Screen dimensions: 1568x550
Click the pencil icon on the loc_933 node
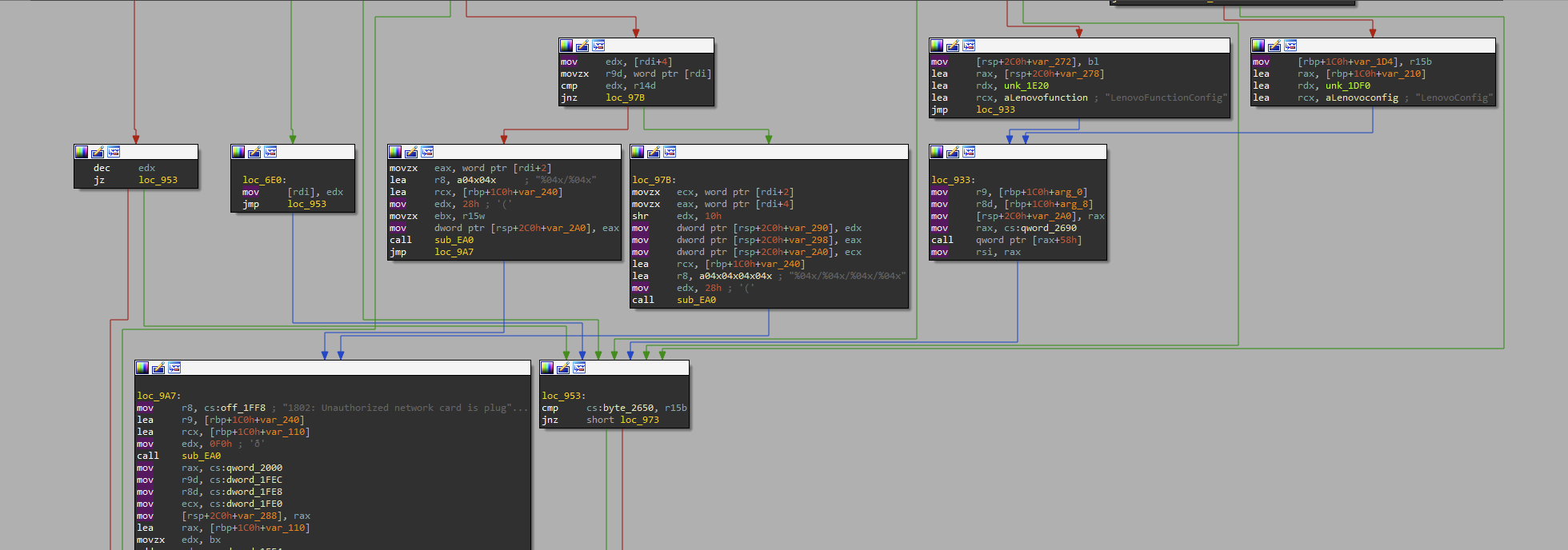click(x=953, y=152)
